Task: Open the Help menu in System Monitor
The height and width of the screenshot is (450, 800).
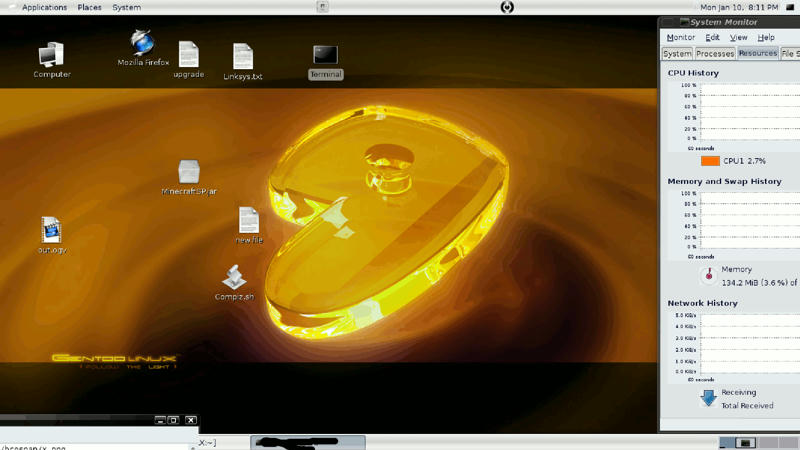Action: tap(766, 37)
